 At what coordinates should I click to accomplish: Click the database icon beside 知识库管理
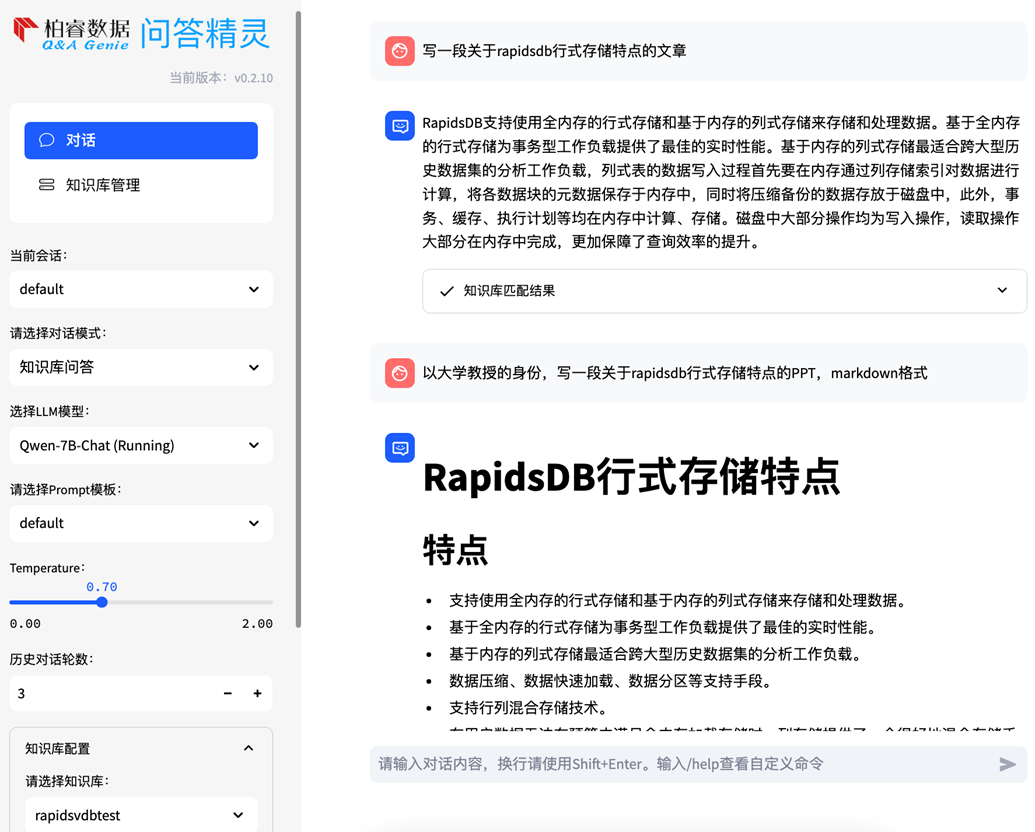tap(46, 185)
